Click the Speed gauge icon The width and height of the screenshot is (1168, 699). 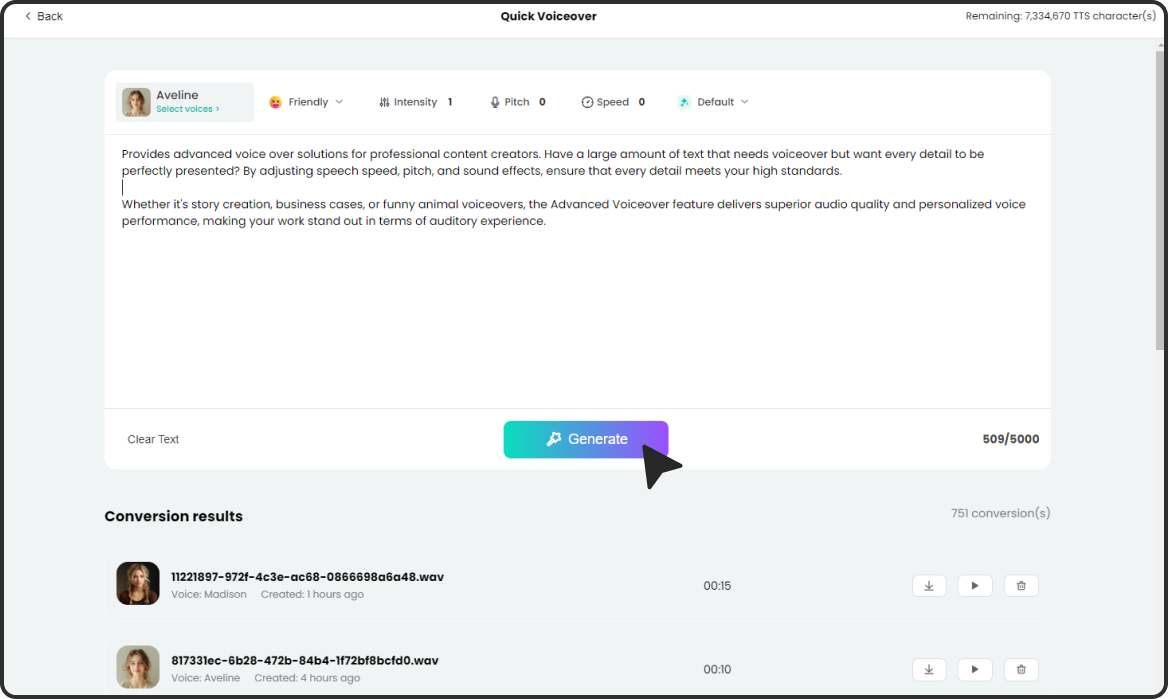pos(587,102)
